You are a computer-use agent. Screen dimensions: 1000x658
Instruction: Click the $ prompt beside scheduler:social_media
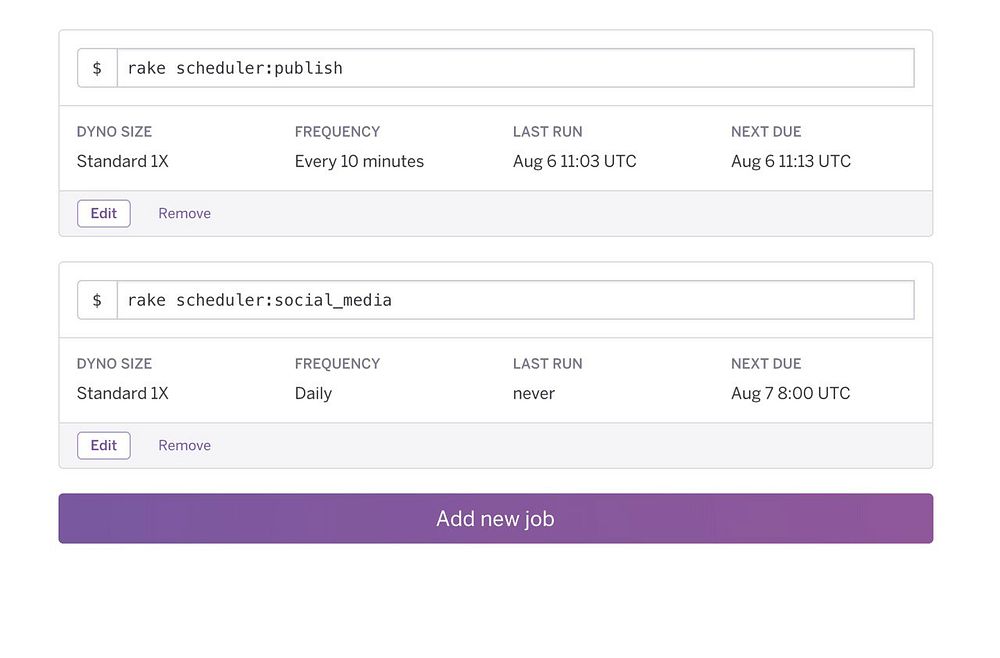[x=97, y=300]
